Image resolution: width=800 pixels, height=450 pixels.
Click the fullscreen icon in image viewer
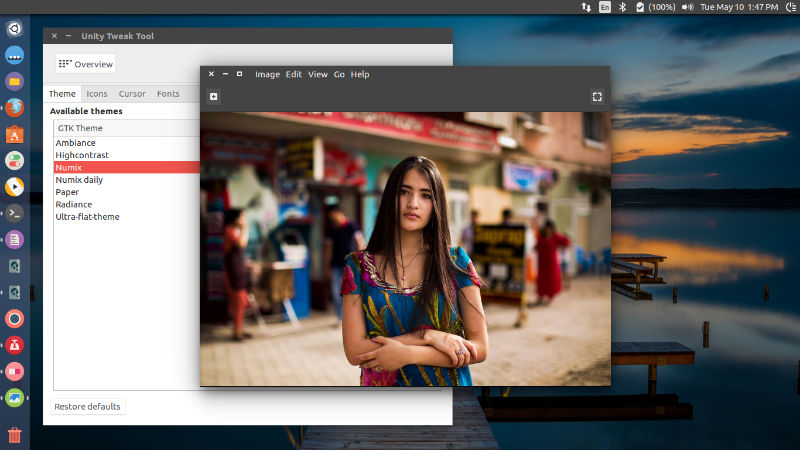tap(596, 97)
